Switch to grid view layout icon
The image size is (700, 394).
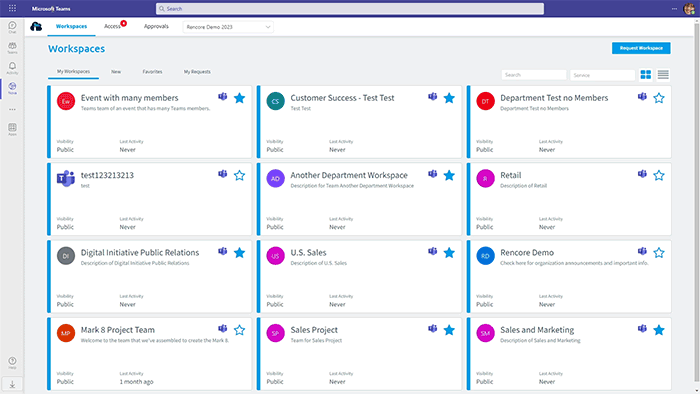[646, 75]
